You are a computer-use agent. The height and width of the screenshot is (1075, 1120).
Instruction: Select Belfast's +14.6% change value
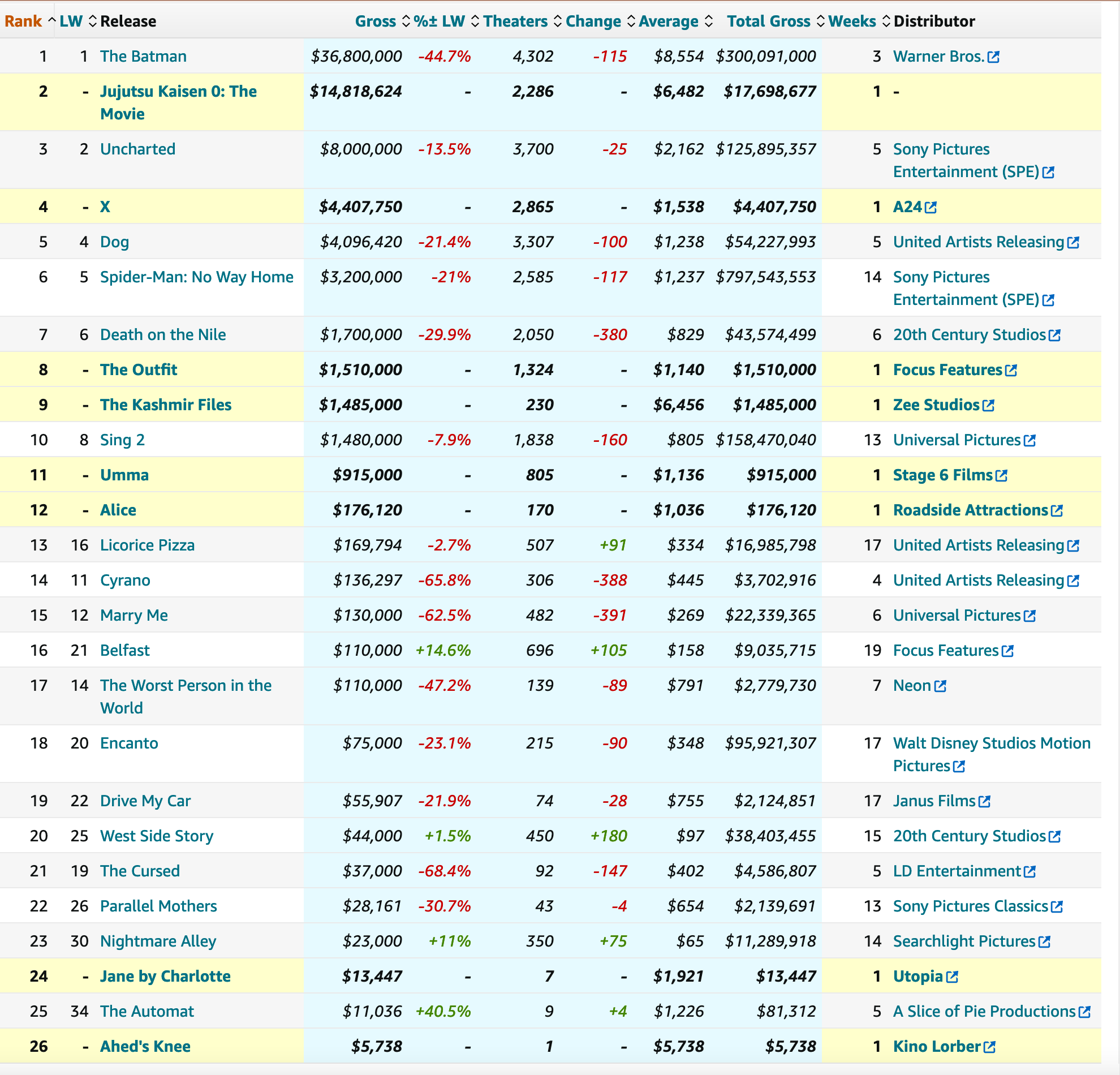443,650
